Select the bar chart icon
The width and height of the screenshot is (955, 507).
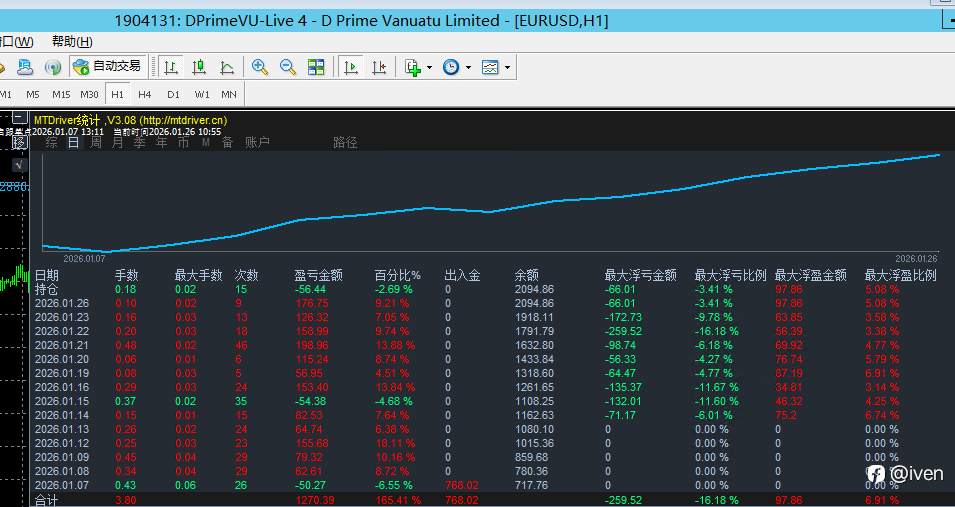point(171,67)
